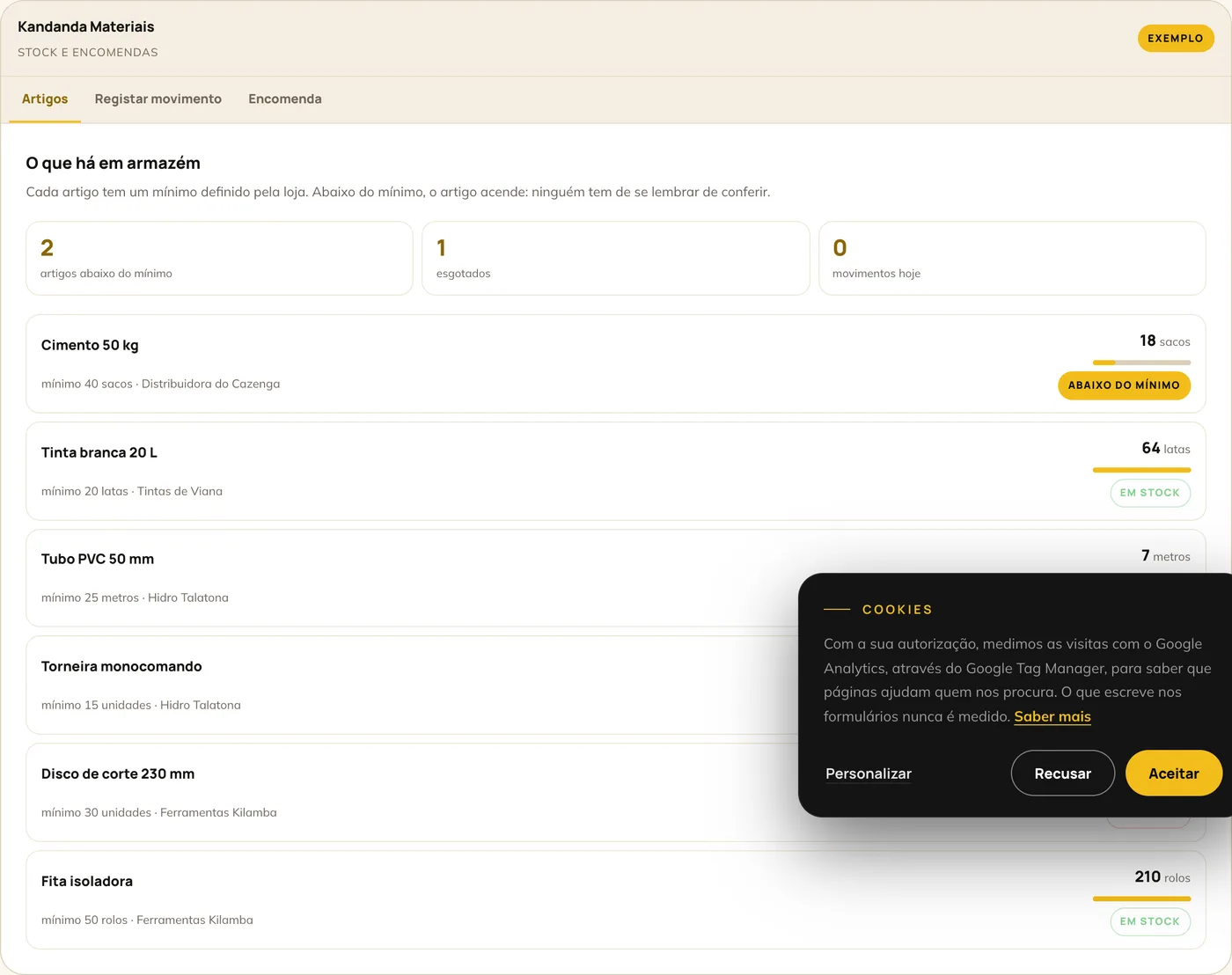Select the 'esgotados' summary card
Image resolution: width=1232 pixels, height=975 pixels.
616,259
